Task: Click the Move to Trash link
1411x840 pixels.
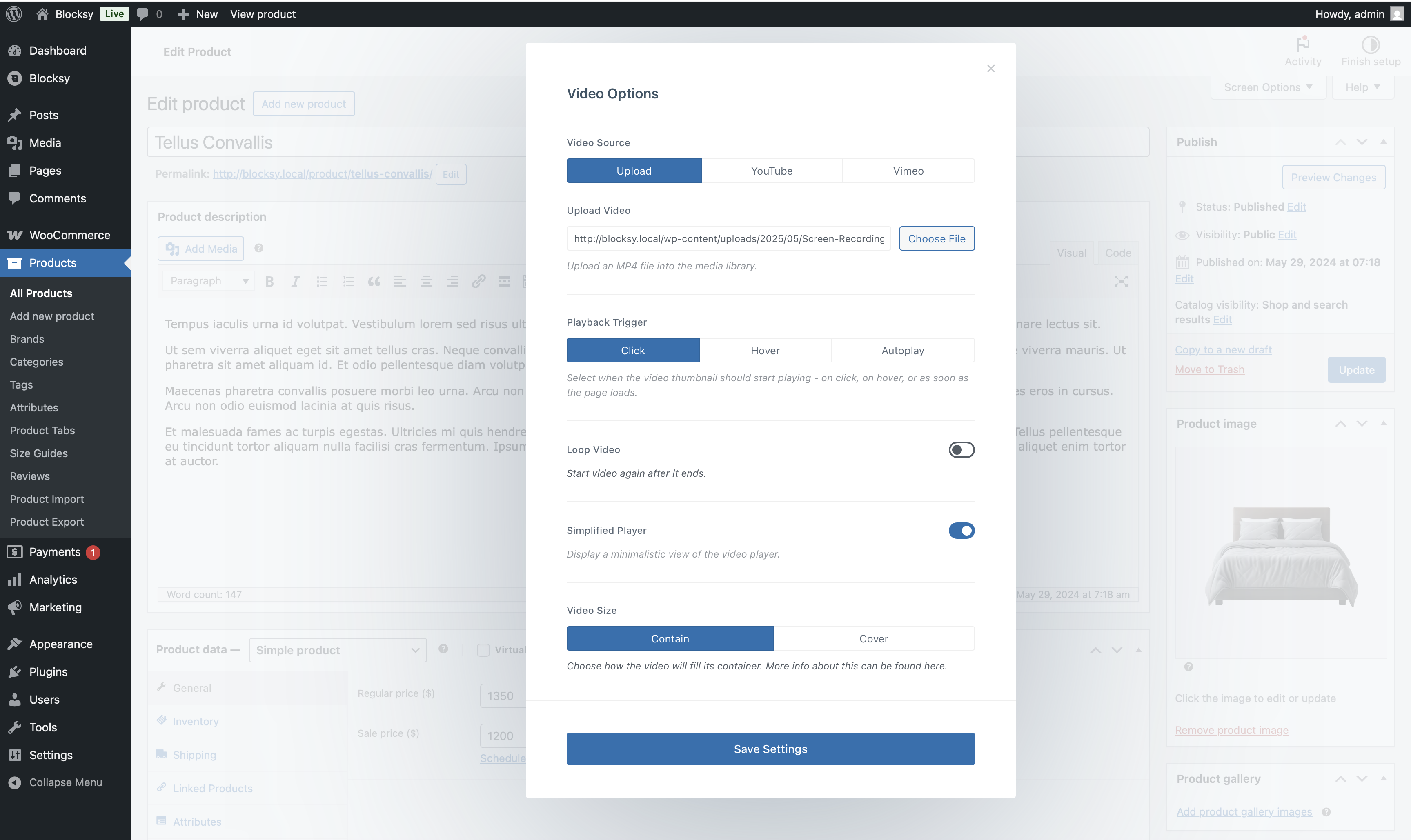Action: 1209,370
